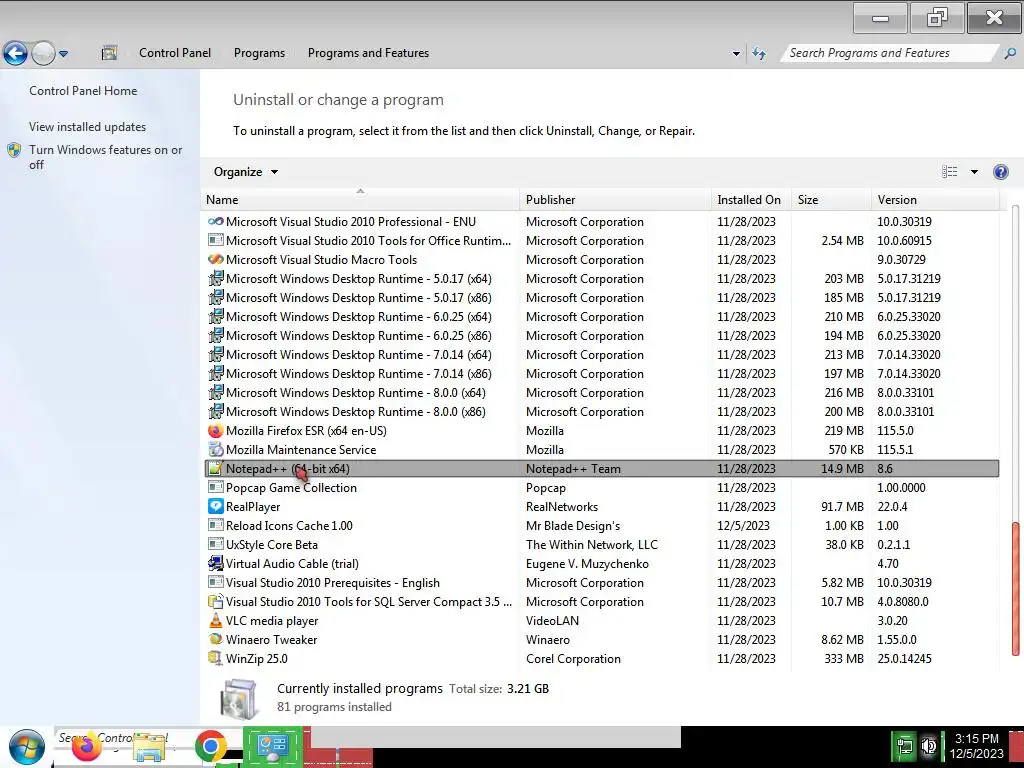
Task: Open the volume icon in system tray
Action: coord(929,745)
